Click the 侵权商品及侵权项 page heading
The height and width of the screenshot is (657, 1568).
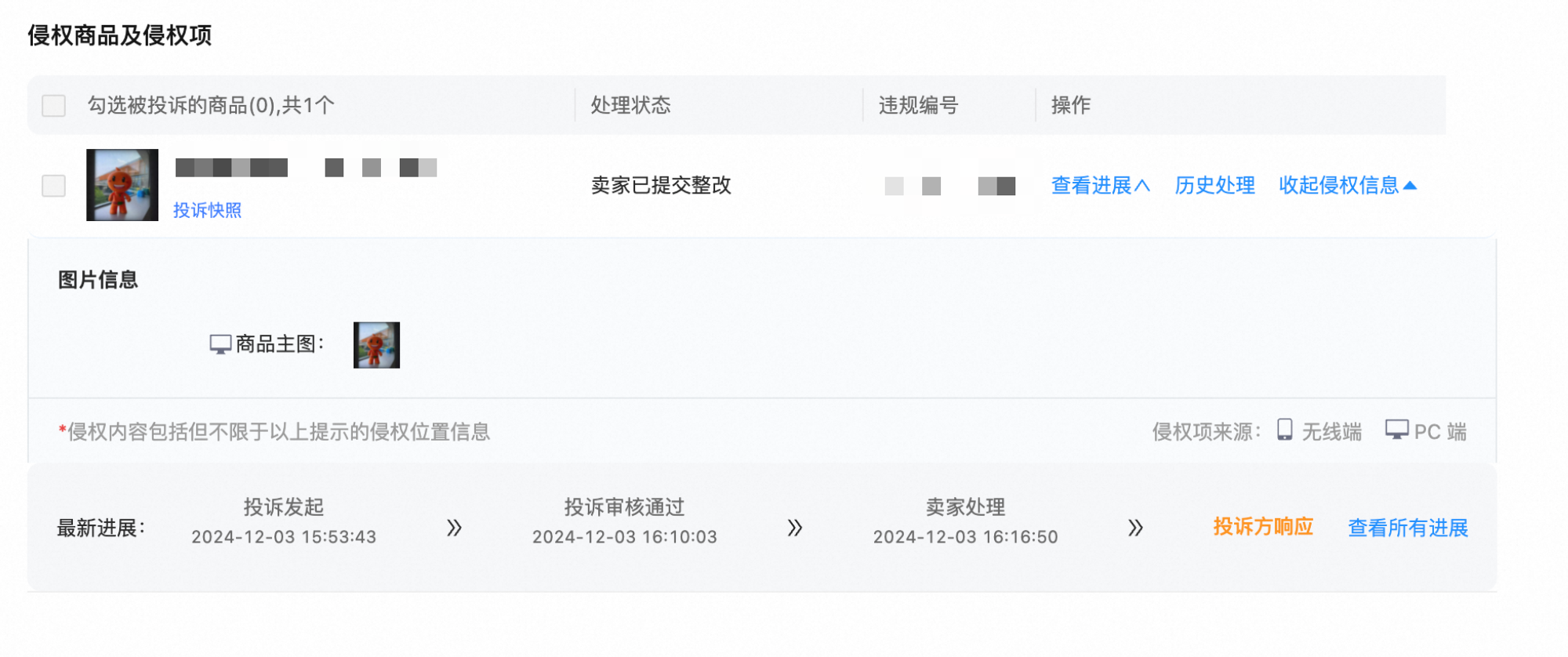(120, 35)
